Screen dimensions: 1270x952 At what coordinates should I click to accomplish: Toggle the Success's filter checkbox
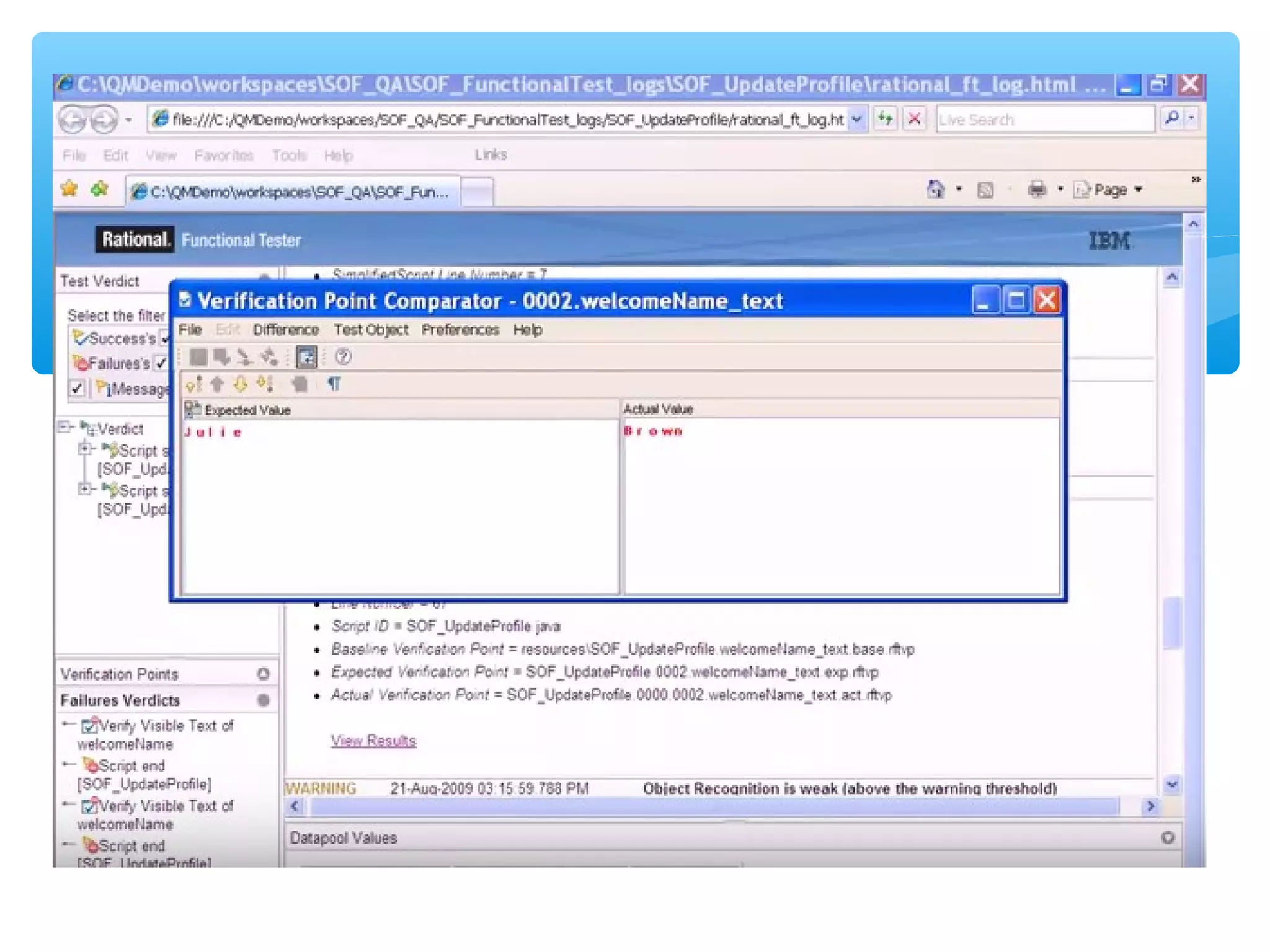click(164, 339)
